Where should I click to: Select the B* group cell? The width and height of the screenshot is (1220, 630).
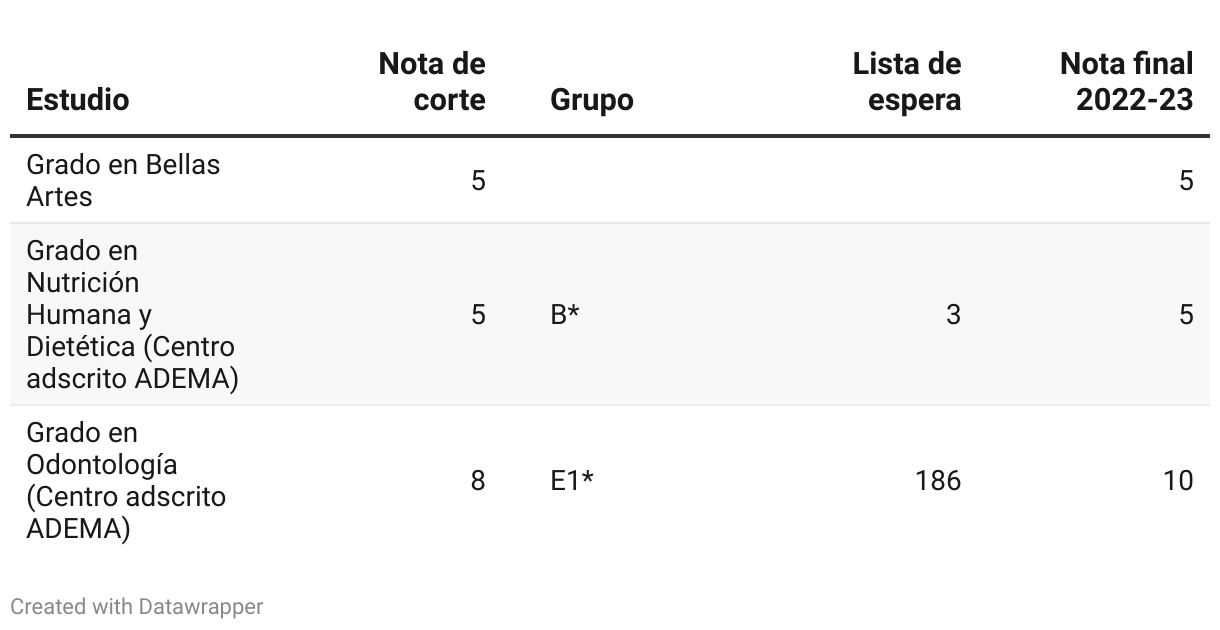tap(566, 315)
